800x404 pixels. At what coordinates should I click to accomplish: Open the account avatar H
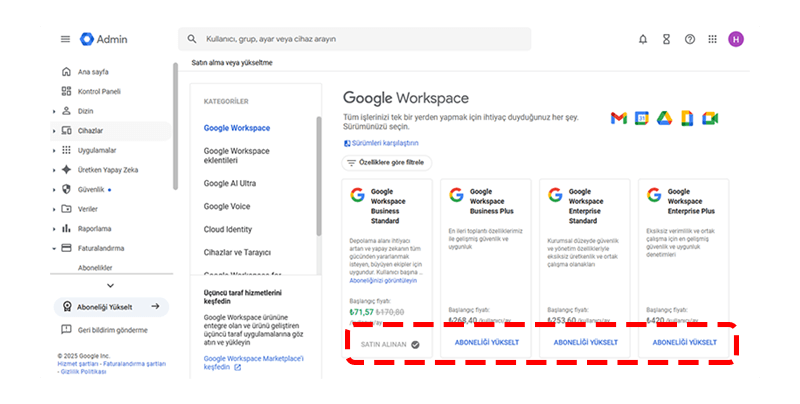coord(736,39)
